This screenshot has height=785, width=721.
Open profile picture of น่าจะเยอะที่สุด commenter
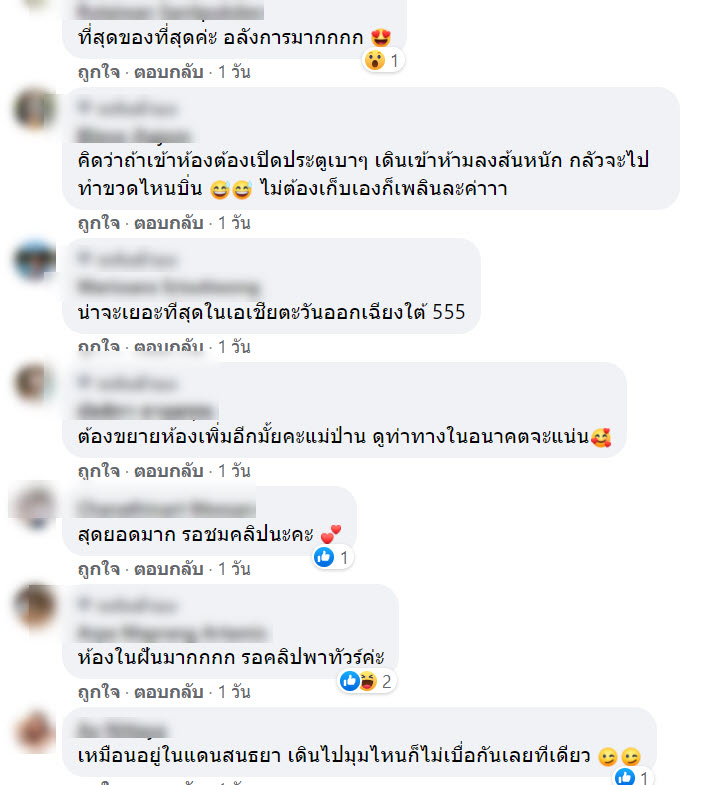coord(35,260)
